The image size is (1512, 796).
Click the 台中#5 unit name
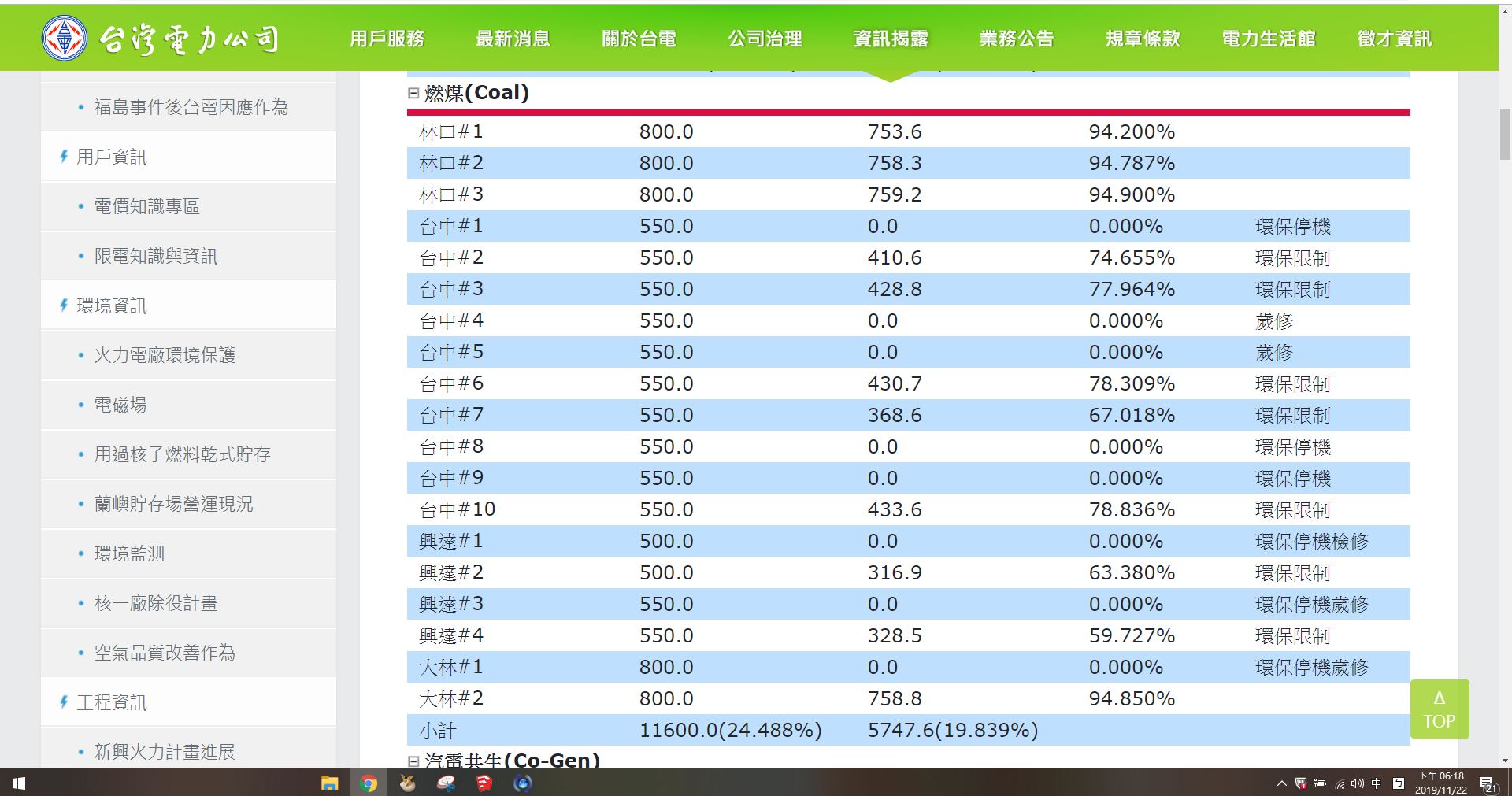pyautogui.click(x=451, y=352)
